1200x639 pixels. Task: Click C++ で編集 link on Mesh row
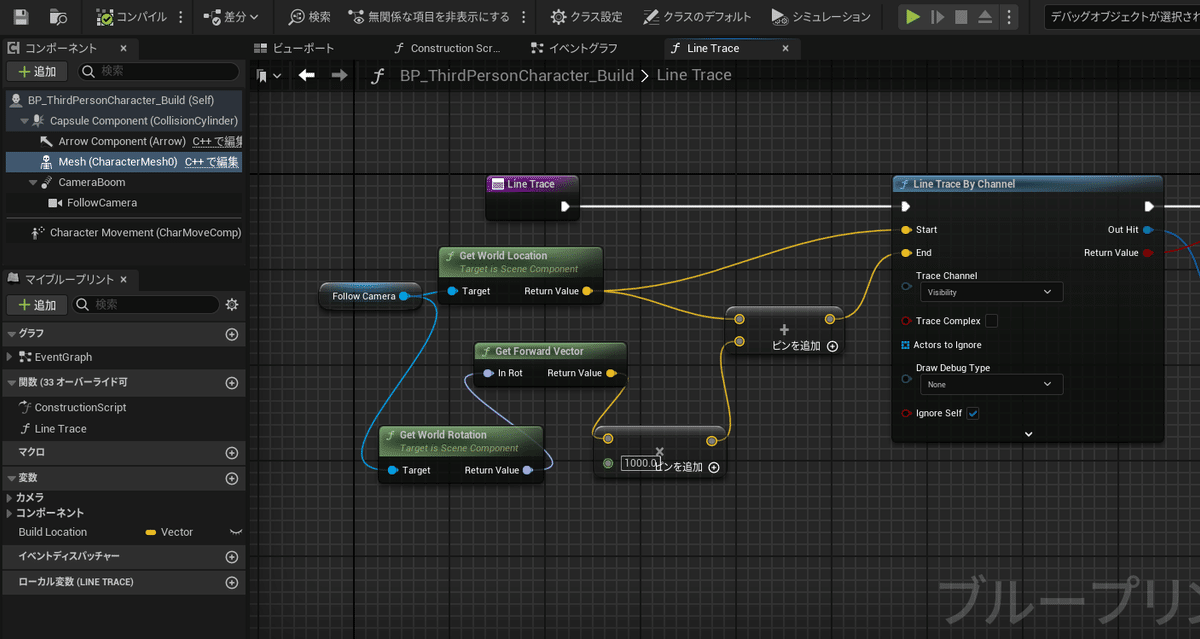click(x=213, y=162)
